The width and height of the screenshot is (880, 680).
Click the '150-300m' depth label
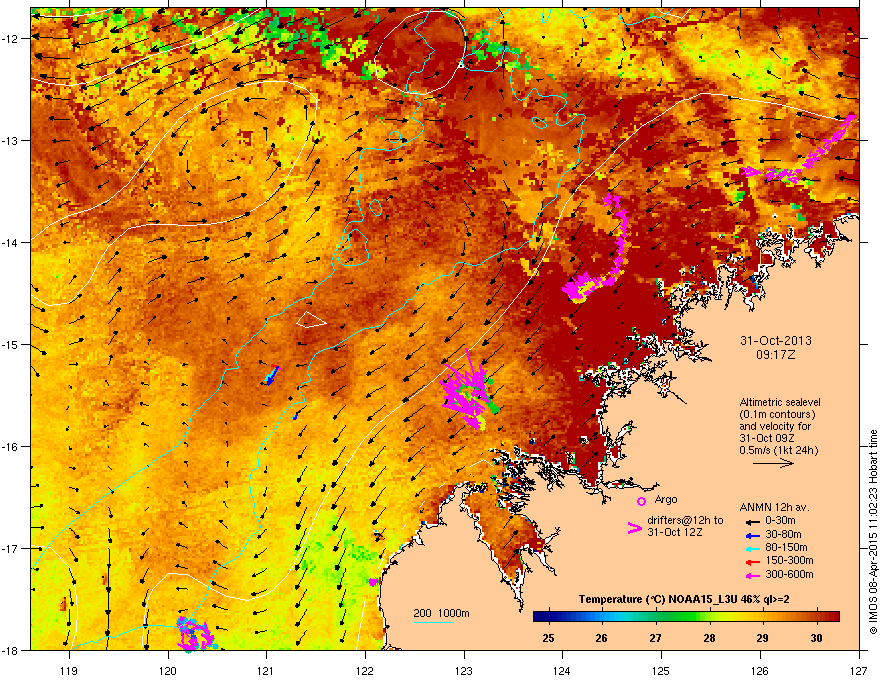click(x=789, y=561)
